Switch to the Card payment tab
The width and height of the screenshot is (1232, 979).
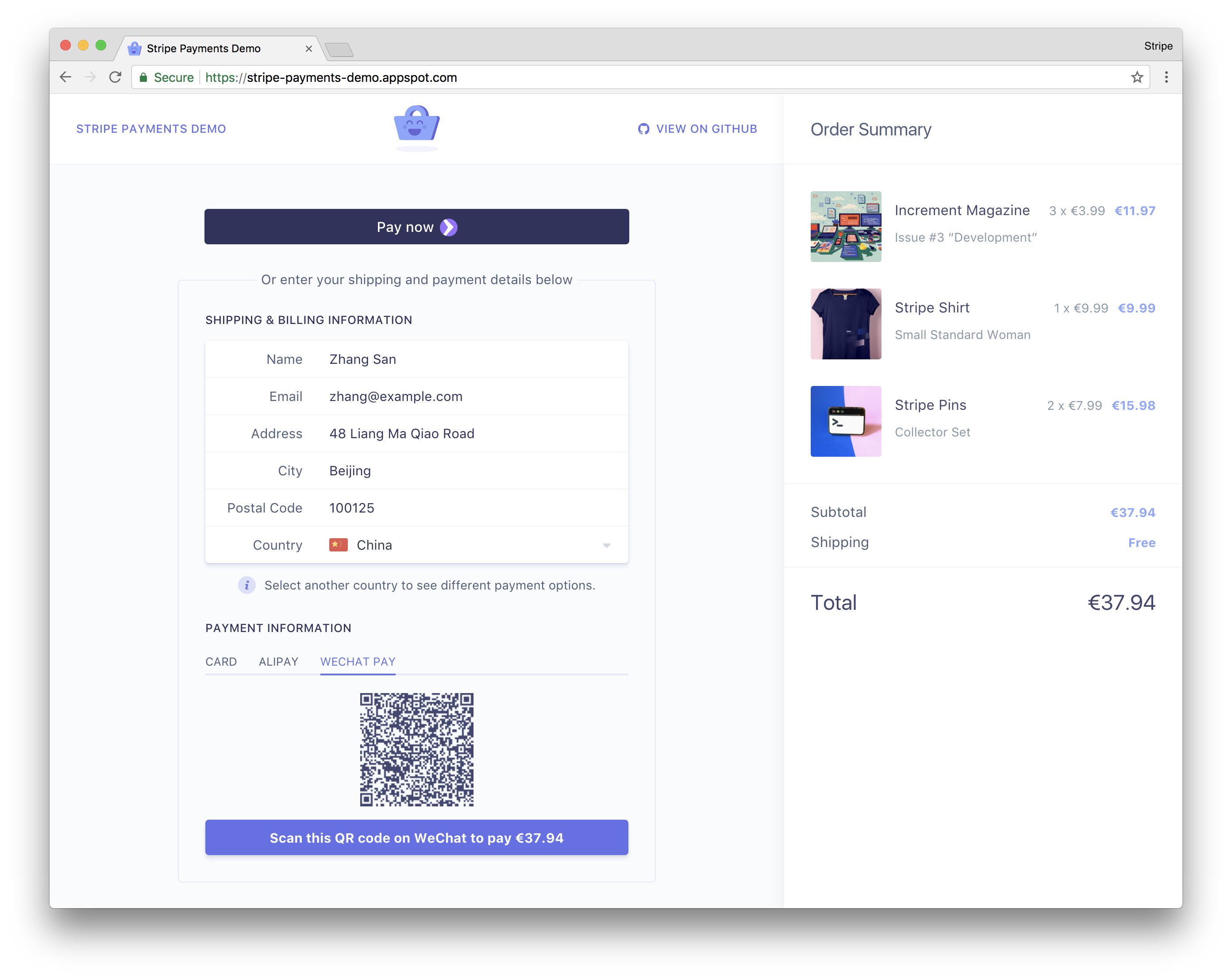pyautogui.click(x=221, y=662)
